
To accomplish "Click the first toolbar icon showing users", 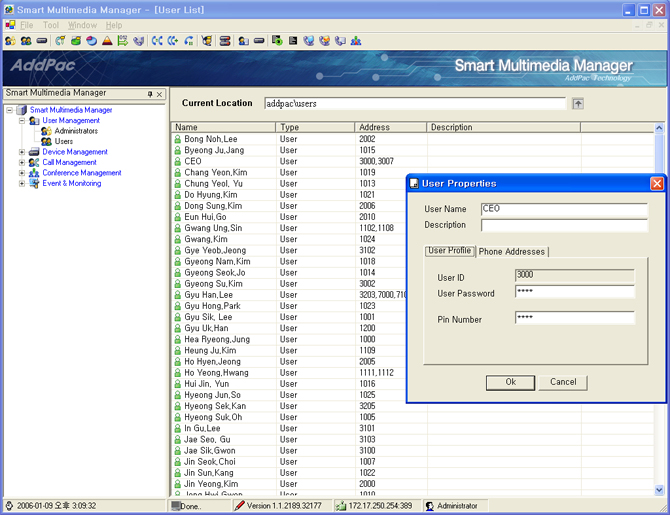I will [x=10, y=41].
